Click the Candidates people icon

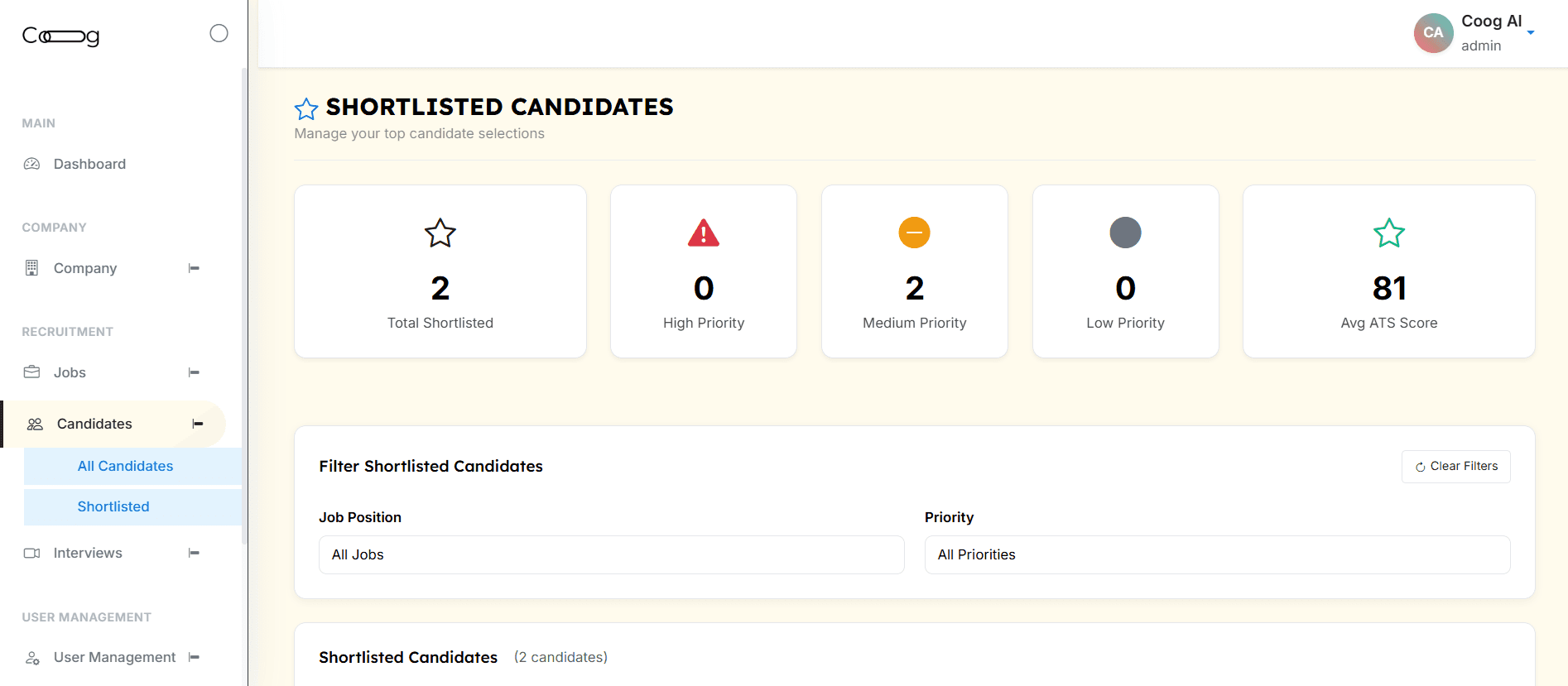[x=35, y=424]
